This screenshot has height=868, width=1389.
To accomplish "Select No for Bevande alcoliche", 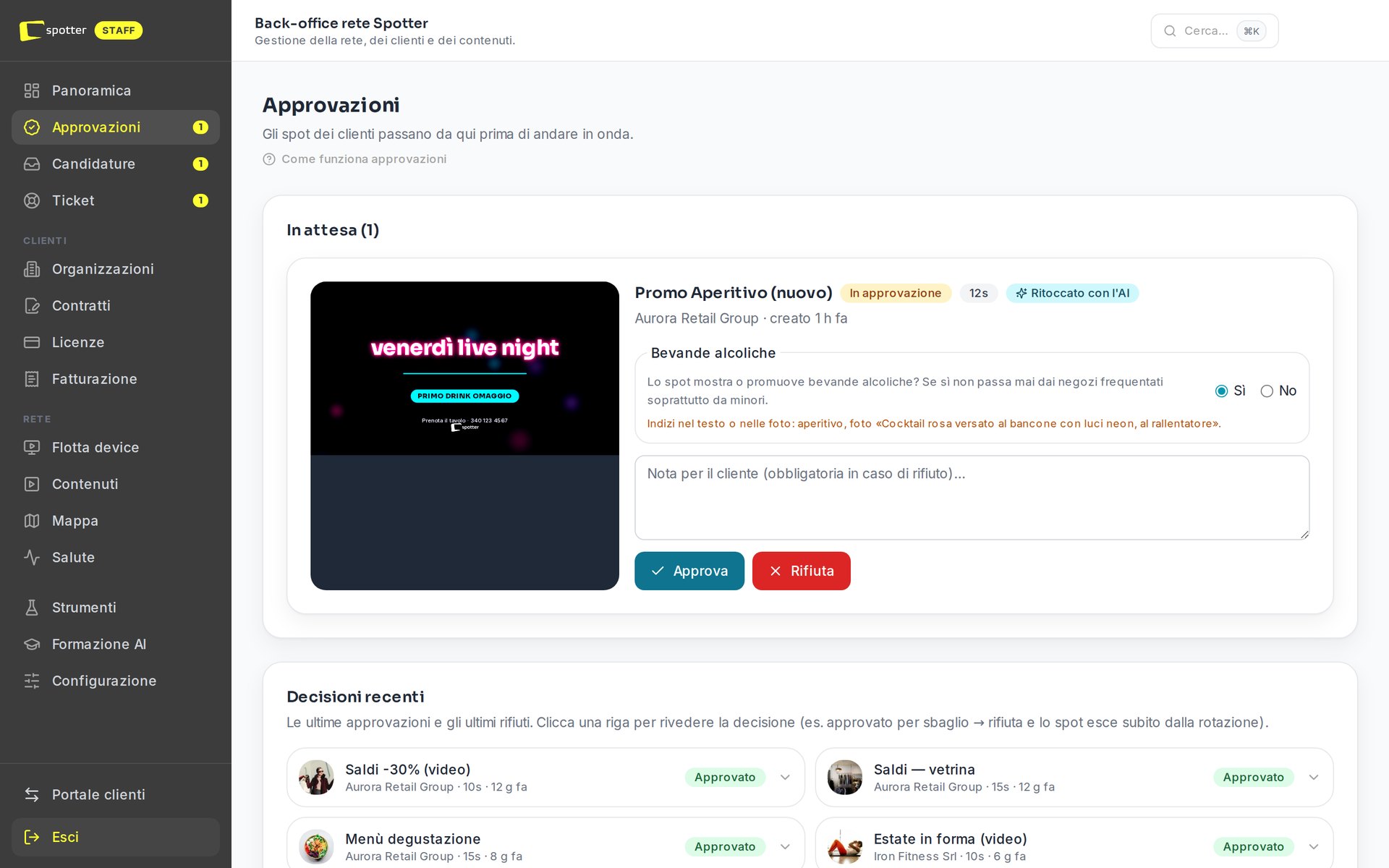I will coord(1267,391).
